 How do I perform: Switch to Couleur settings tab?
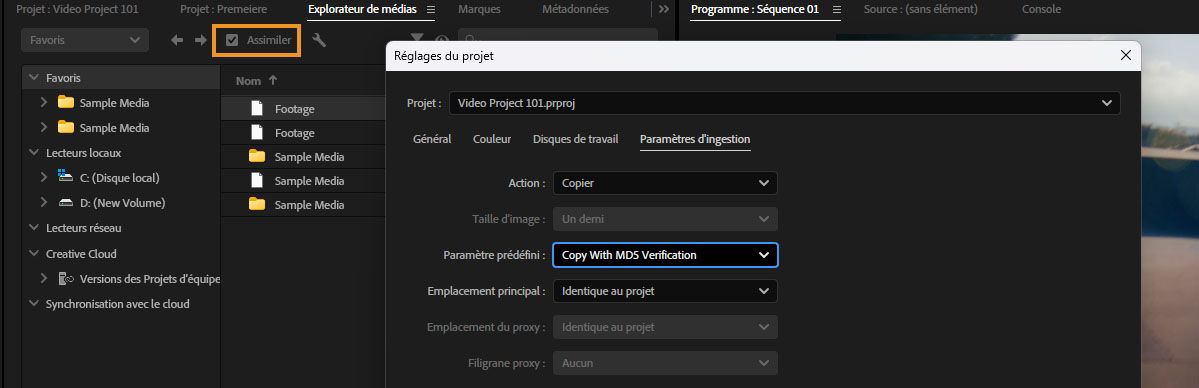click(x=492, y=139)
